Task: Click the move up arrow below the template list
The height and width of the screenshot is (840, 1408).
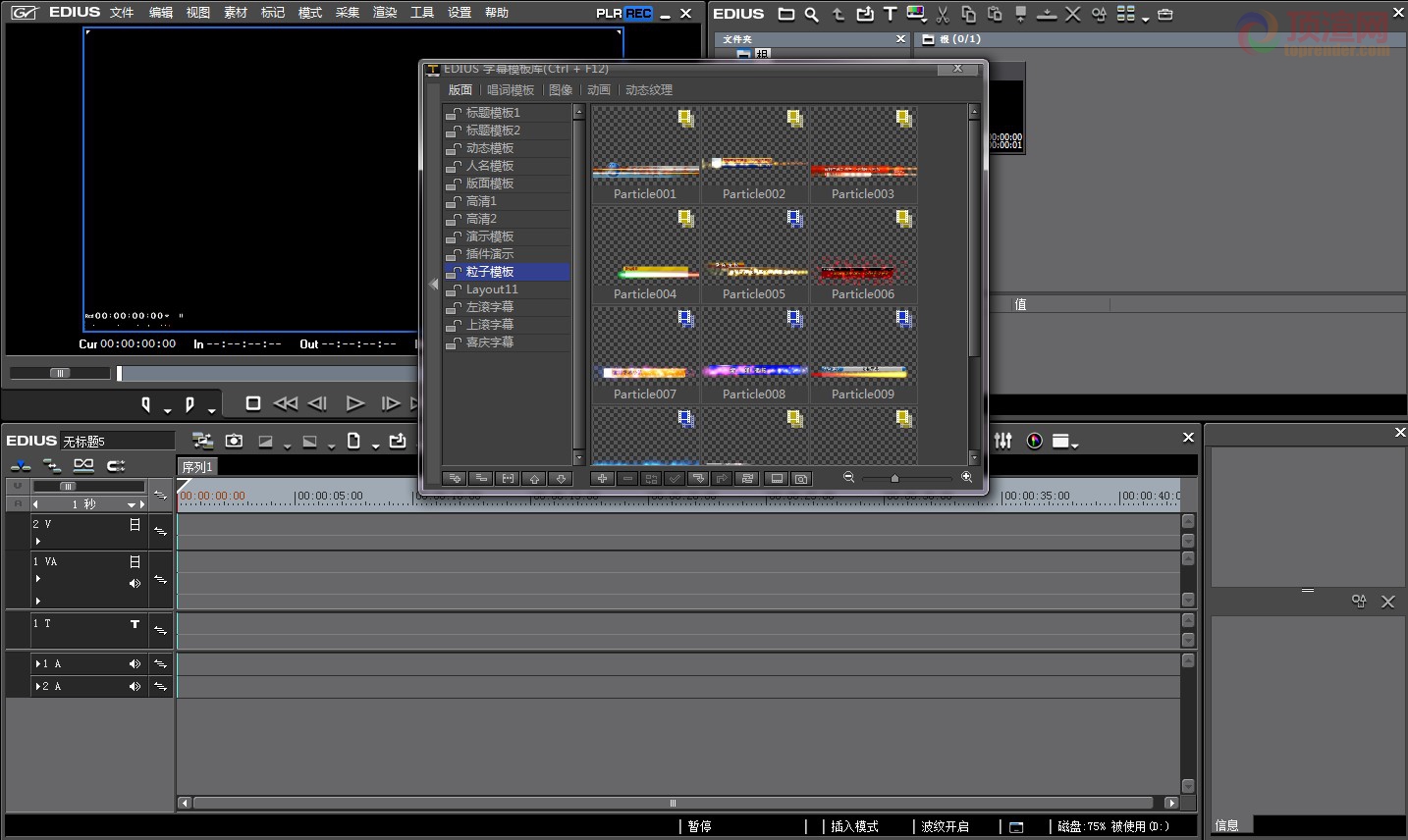Action: (x=534, y=478)
